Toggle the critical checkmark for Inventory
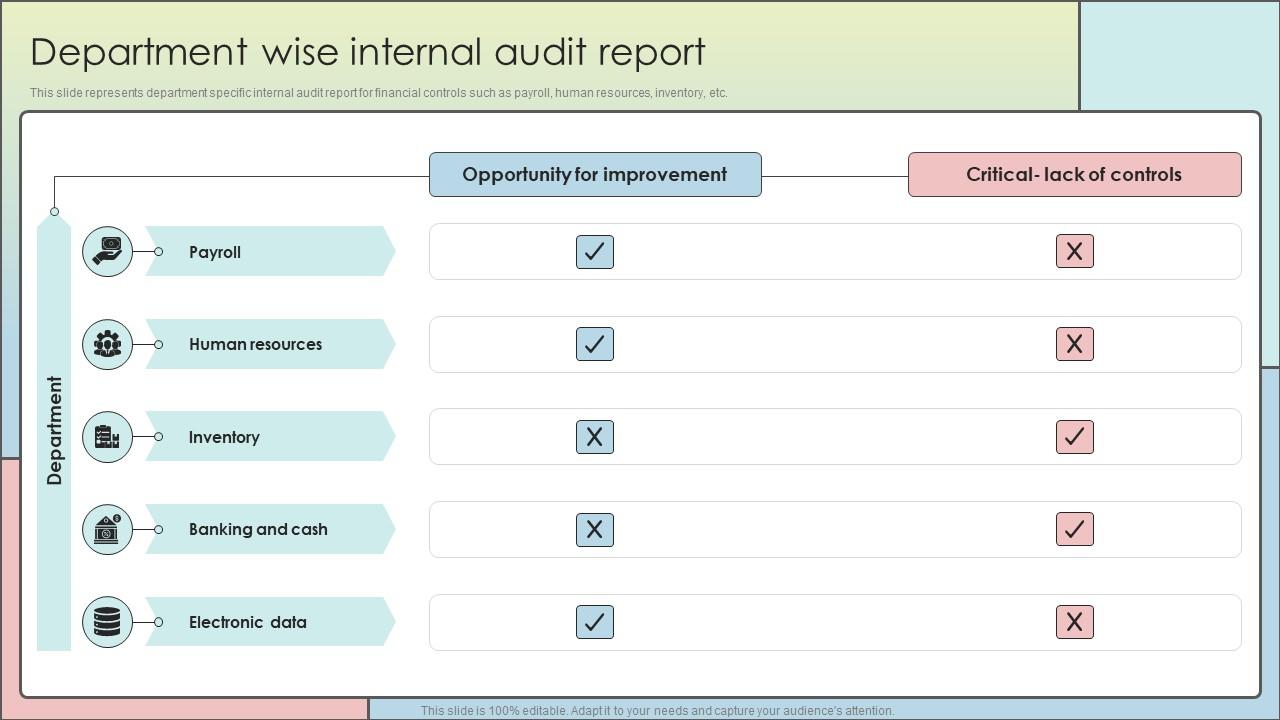 tap(1075, 437)
